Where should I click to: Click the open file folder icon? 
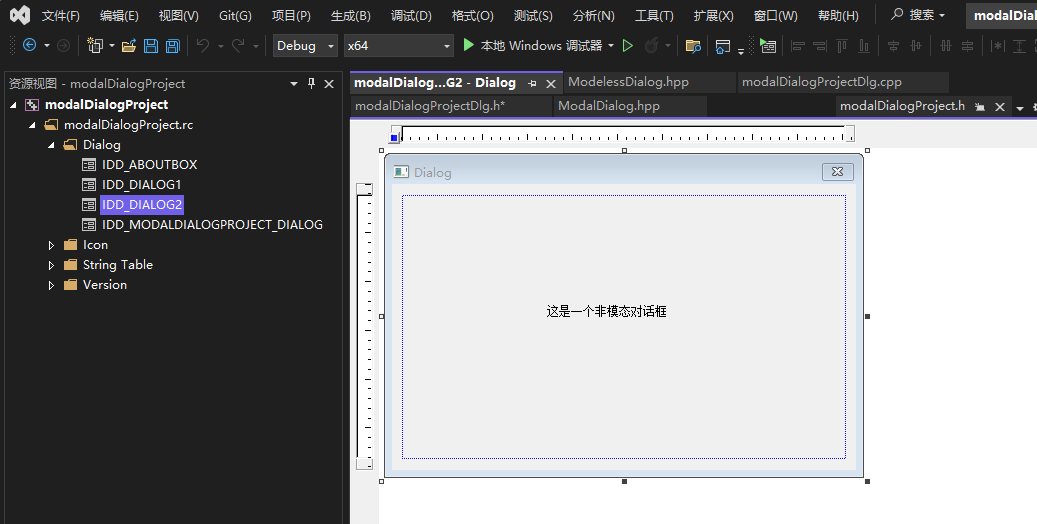pos(129,46)
